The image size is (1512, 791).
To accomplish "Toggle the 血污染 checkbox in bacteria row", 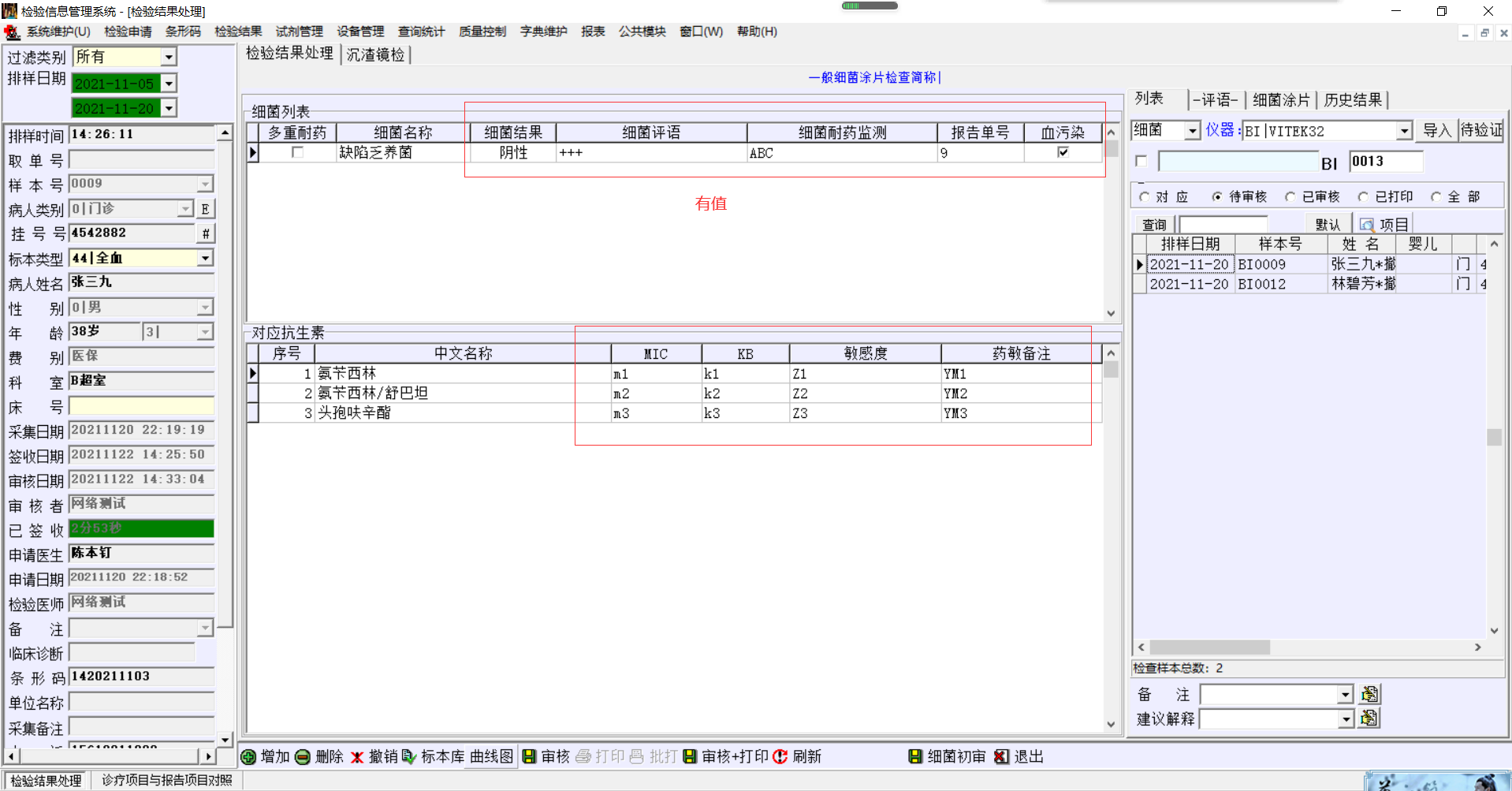I will point(1063,152).
